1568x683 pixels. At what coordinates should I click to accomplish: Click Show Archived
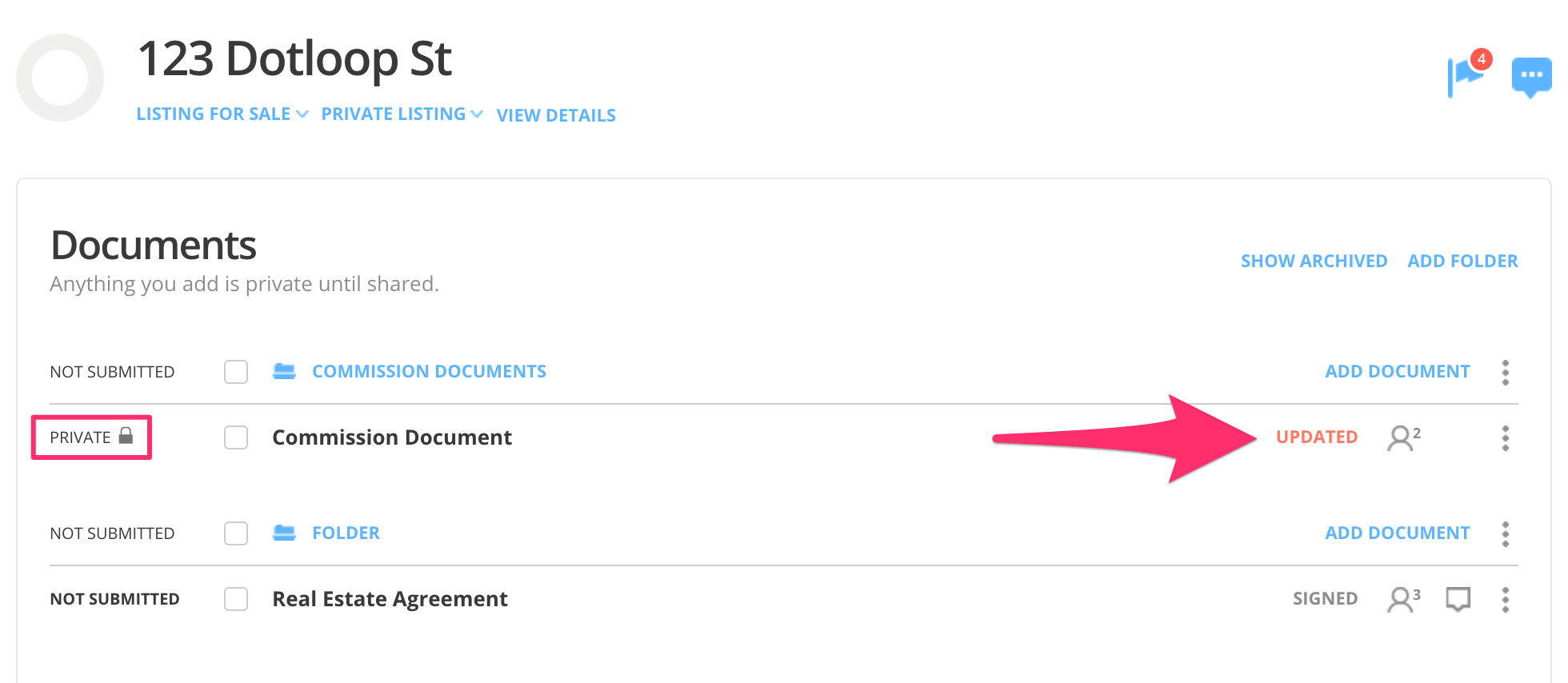coord(1314,261)
